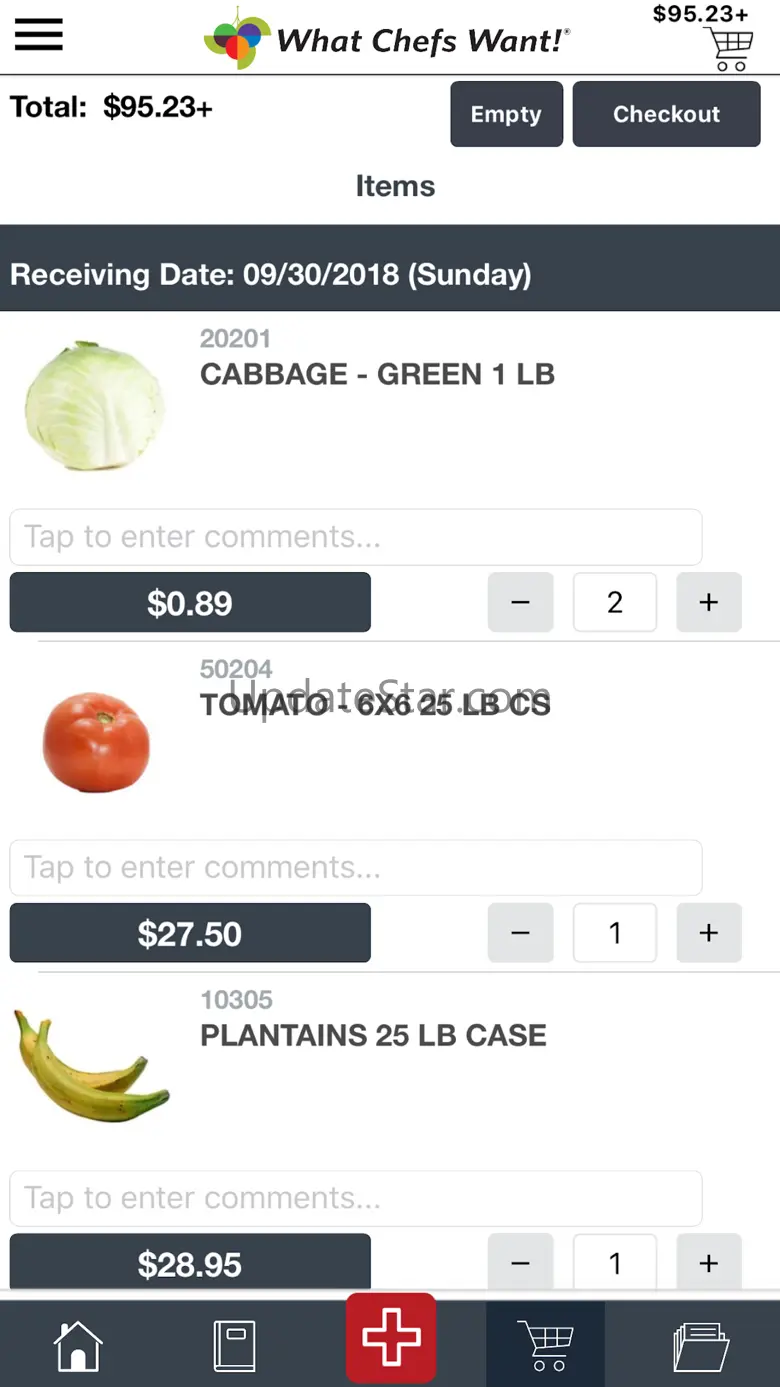Open the hamburger menu

38,36
